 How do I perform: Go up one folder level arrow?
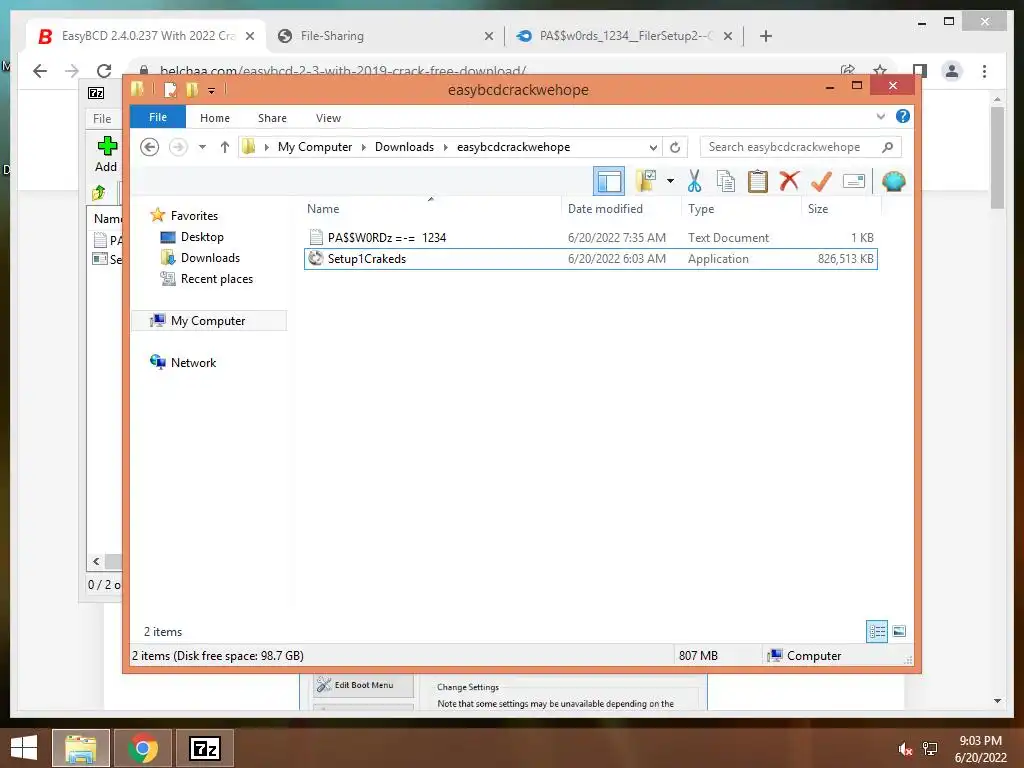[x=225, y=147]
